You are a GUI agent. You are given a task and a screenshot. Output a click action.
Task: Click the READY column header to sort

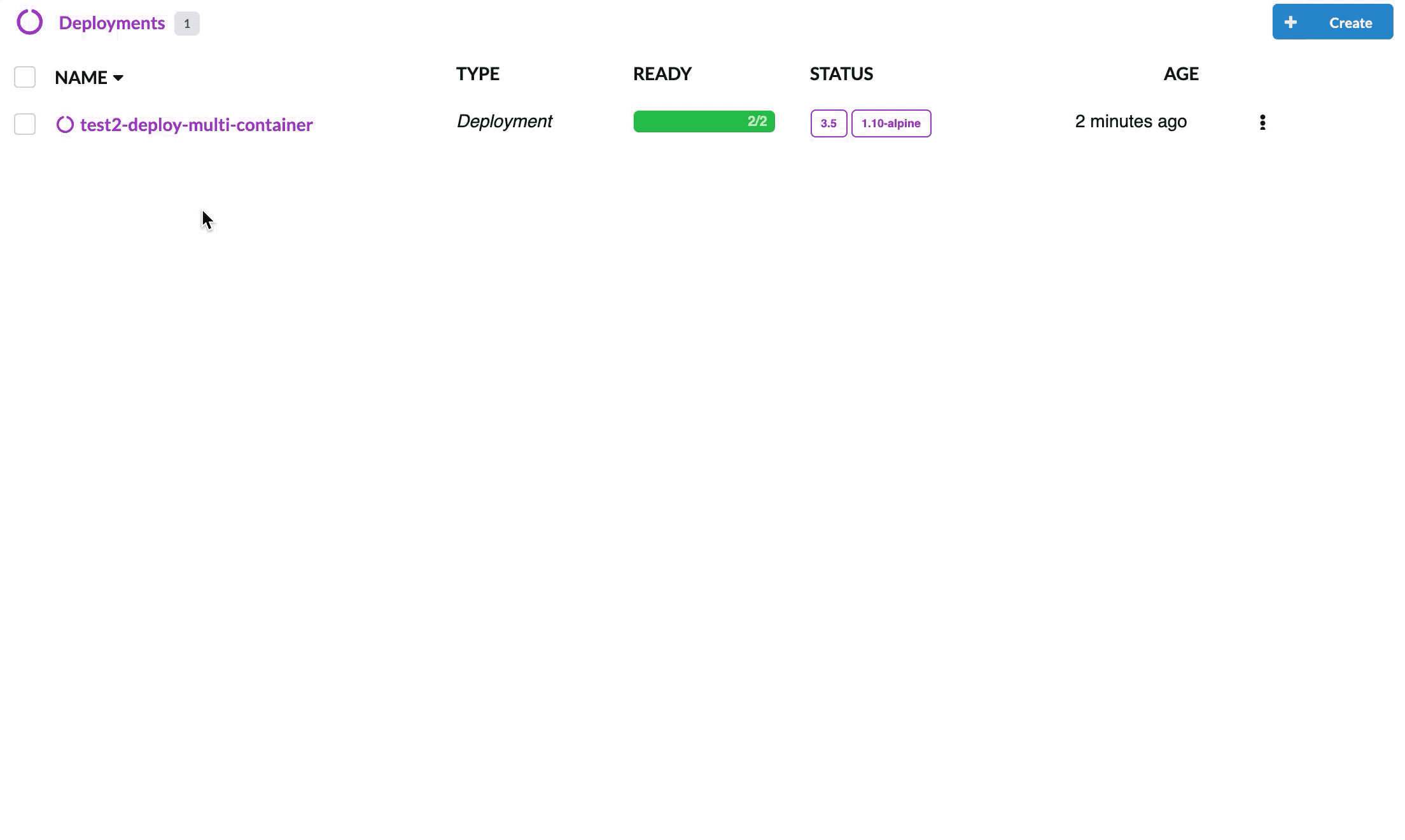pyautogui.click(x=662, y=73)
